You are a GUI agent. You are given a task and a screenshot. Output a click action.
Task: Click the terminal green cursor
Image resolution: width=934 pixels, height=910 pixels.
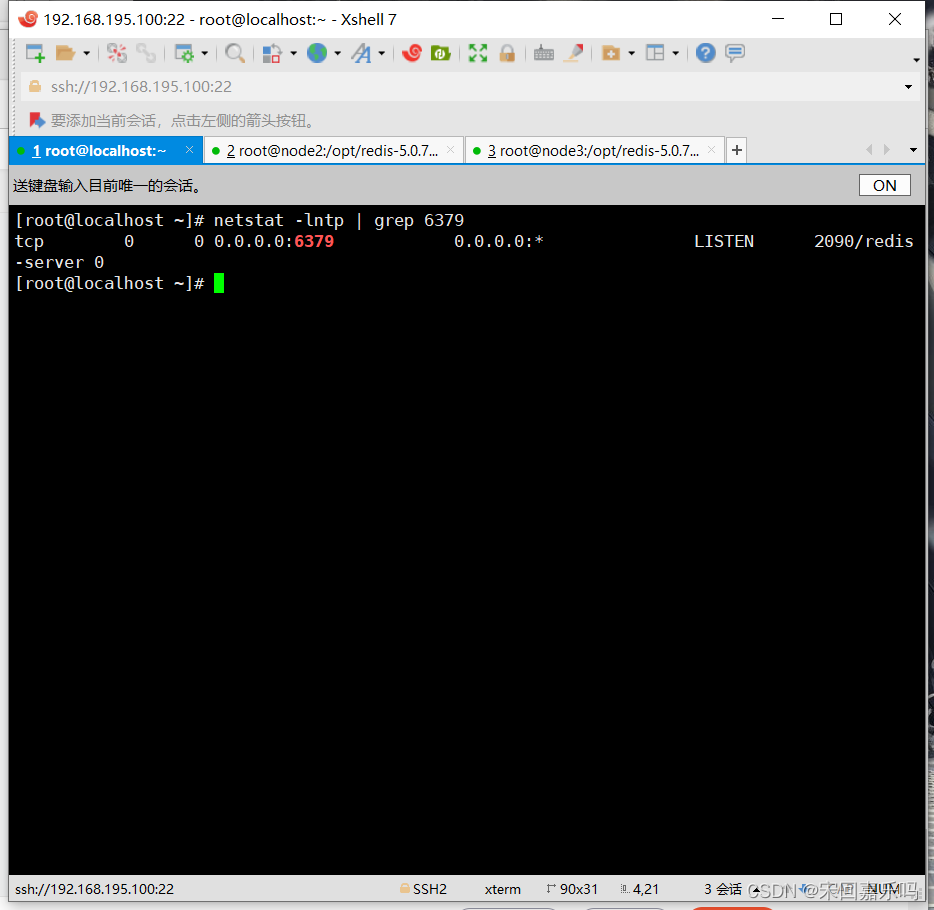coord(219,283)
